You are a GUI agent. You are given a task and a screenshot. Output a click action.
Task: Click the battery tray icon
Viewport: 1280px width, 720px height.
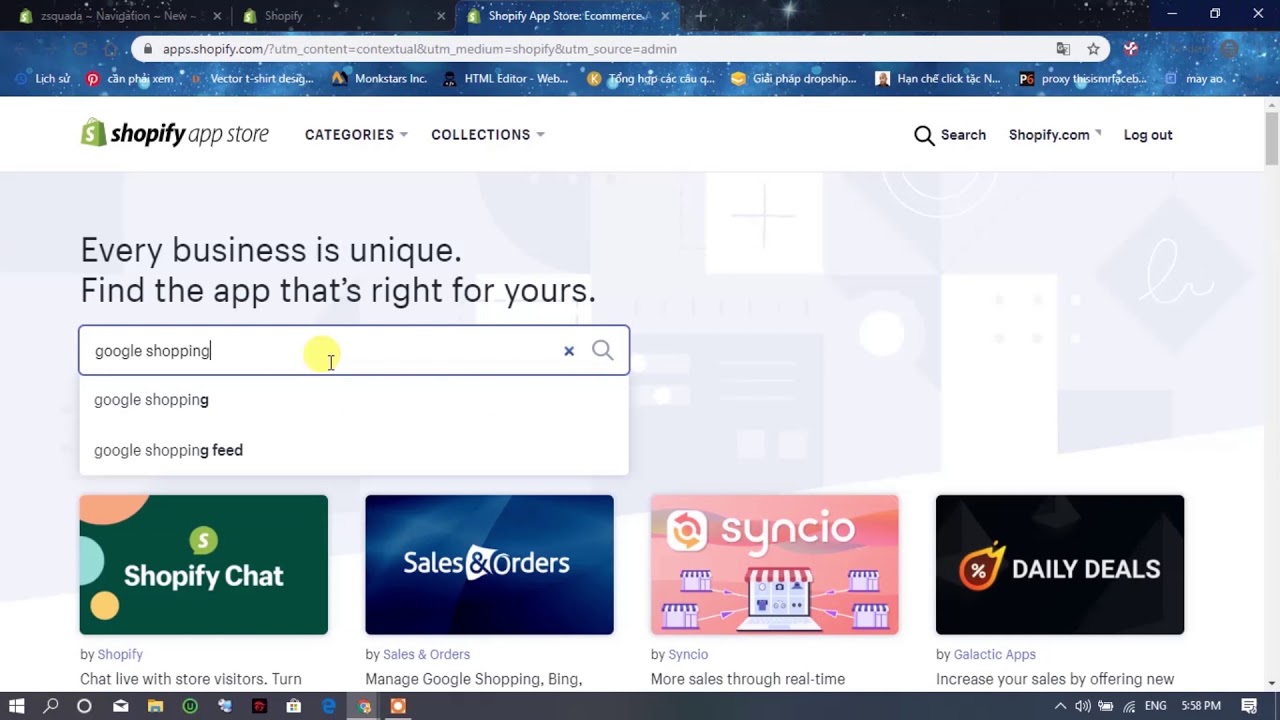[x=1106, y=706]
